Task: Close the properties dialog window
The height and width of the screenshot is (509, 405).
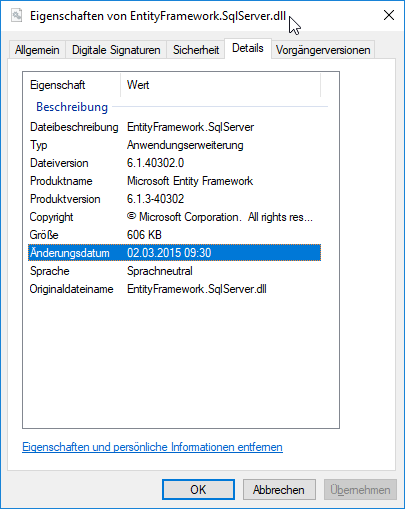Action: click(x=389, y=15)
